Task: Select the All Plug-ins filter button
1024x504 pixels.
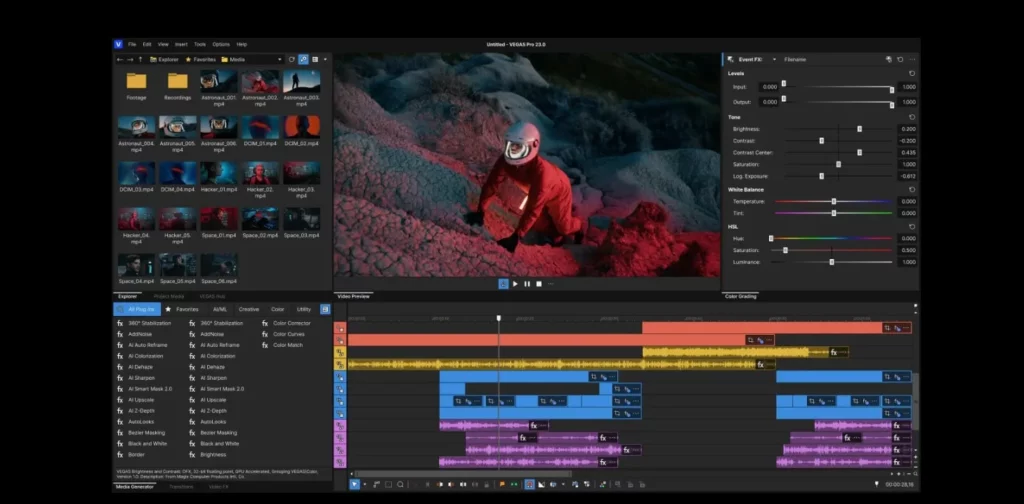Action: 136,309
